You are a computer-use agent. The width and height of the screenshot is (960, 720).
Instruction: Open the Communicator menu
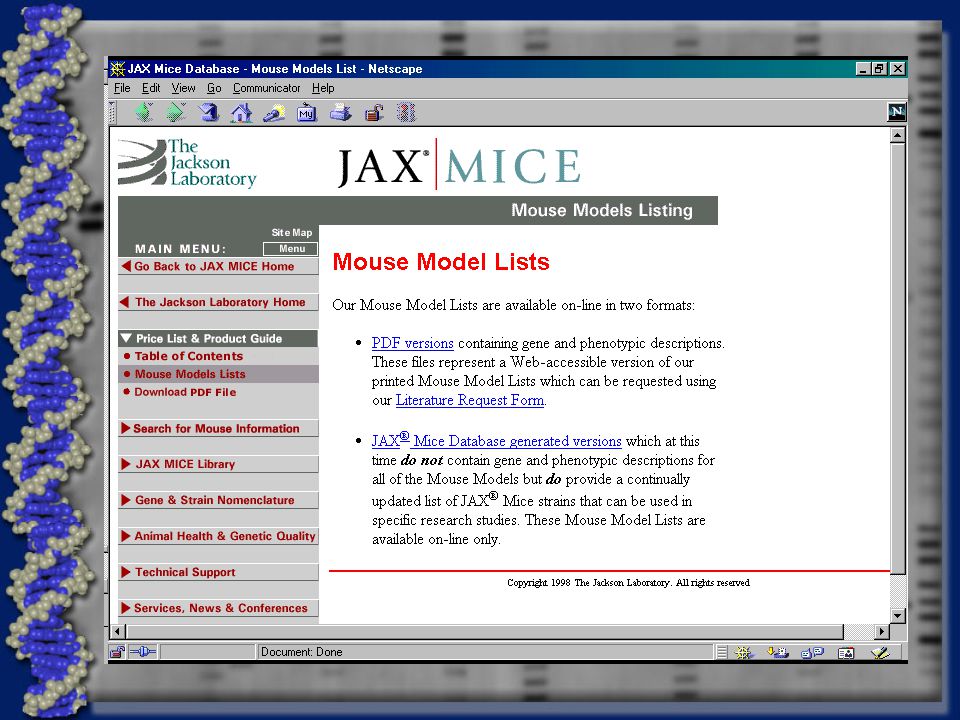(266, 88)
